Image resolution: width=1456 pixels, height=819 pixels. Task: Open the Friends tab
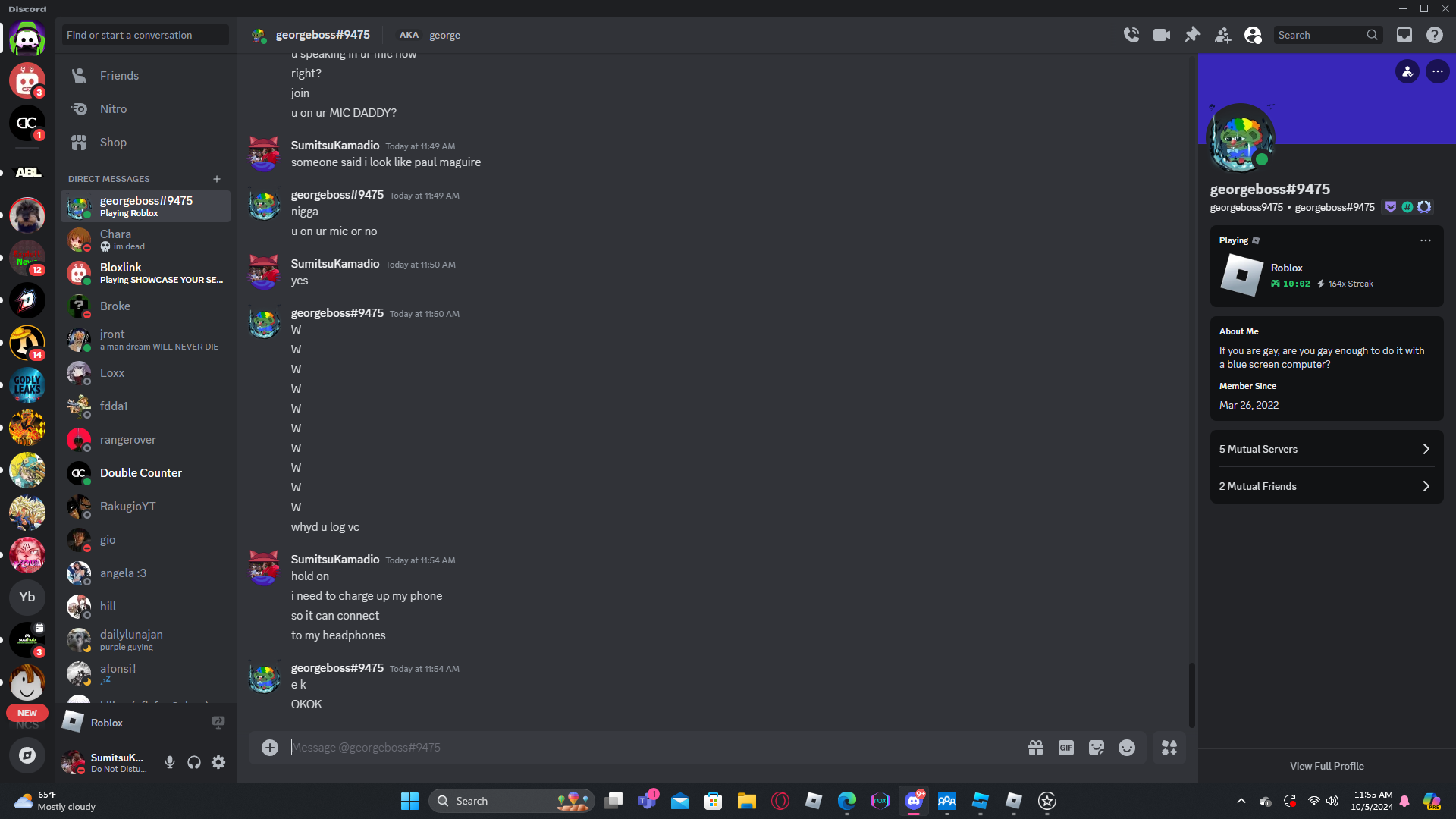click(119, 76)
